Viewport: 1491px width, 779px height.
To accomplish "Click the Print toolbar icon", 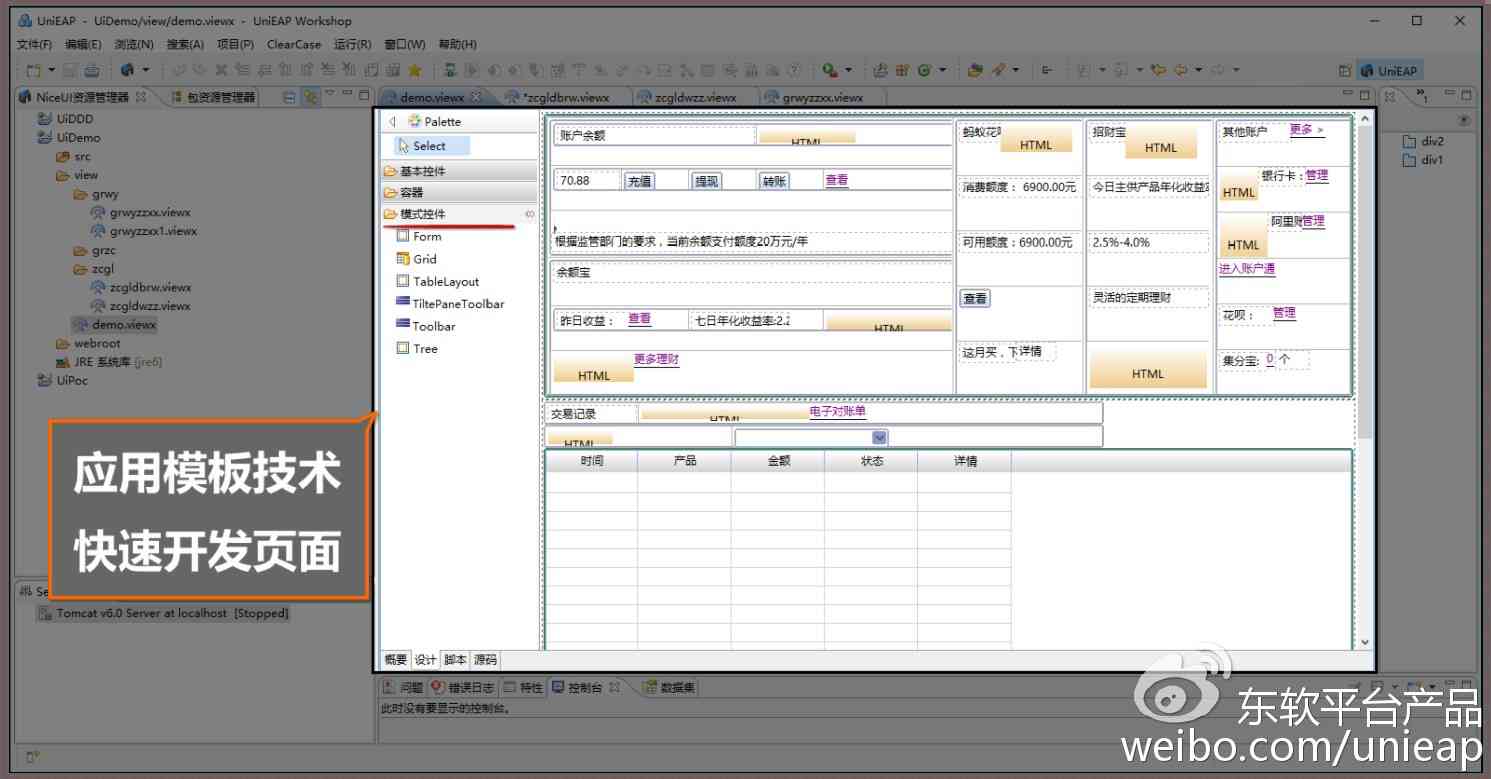I will (92, 70).
